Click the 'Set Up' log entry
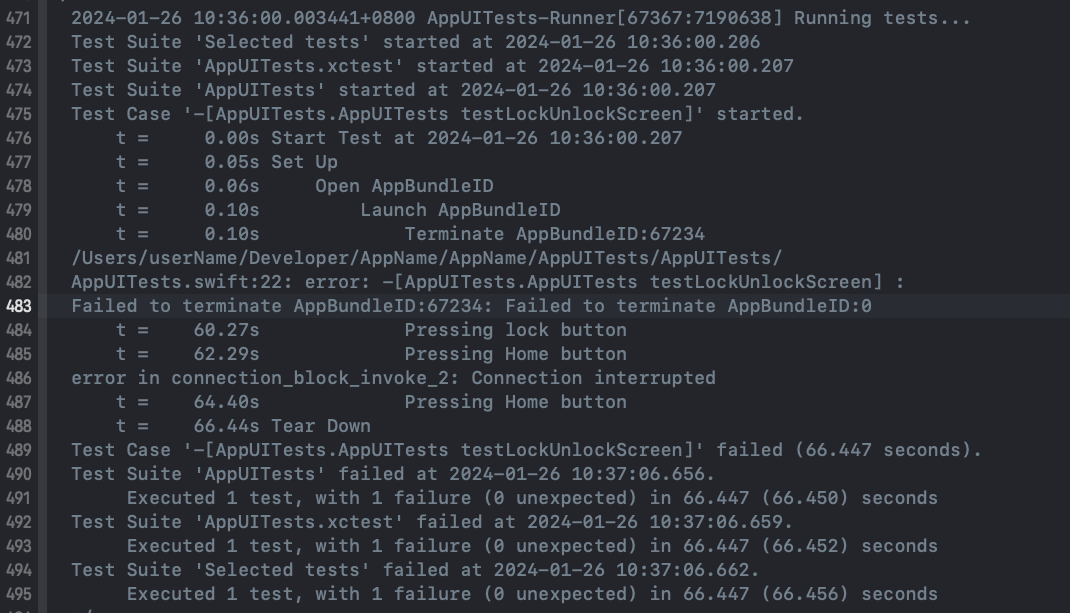1070x613 pixels. [x=304, y=162]
